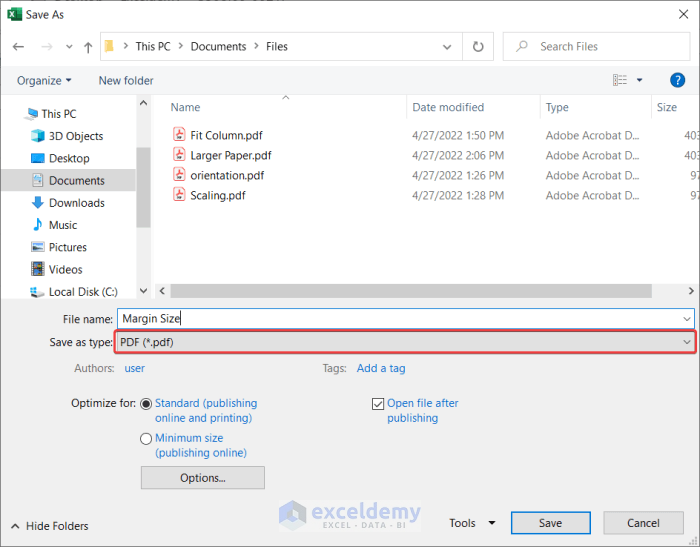Toggle Open file after publishing checkbox
This screenshot has width=700, height=547.
[378, 404]
